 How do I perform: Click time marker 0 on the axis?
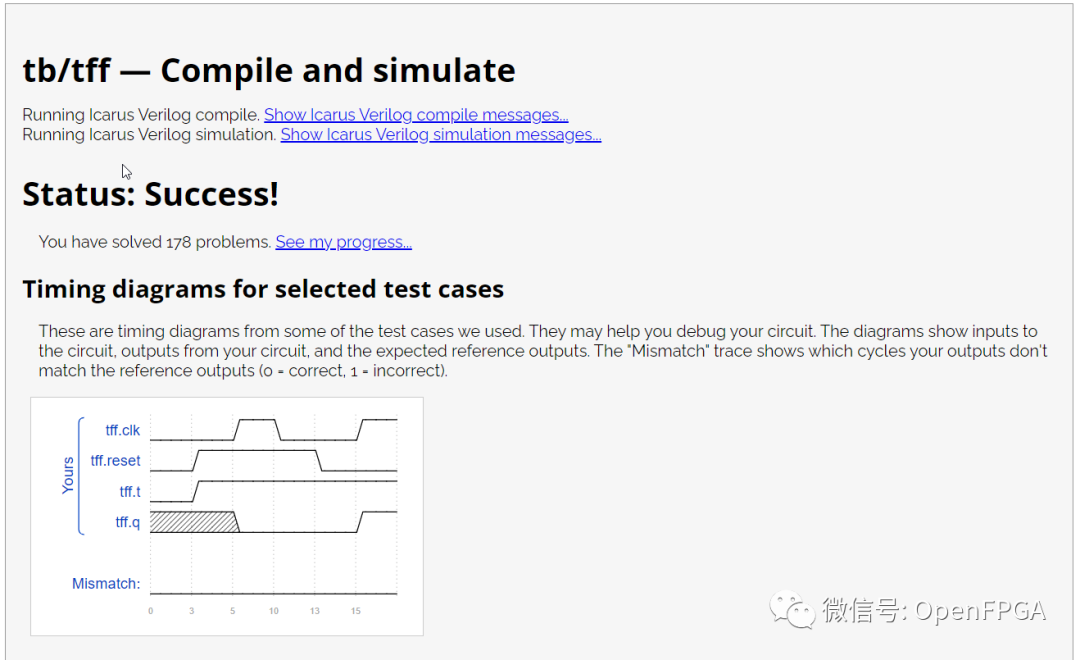(151, 610)
